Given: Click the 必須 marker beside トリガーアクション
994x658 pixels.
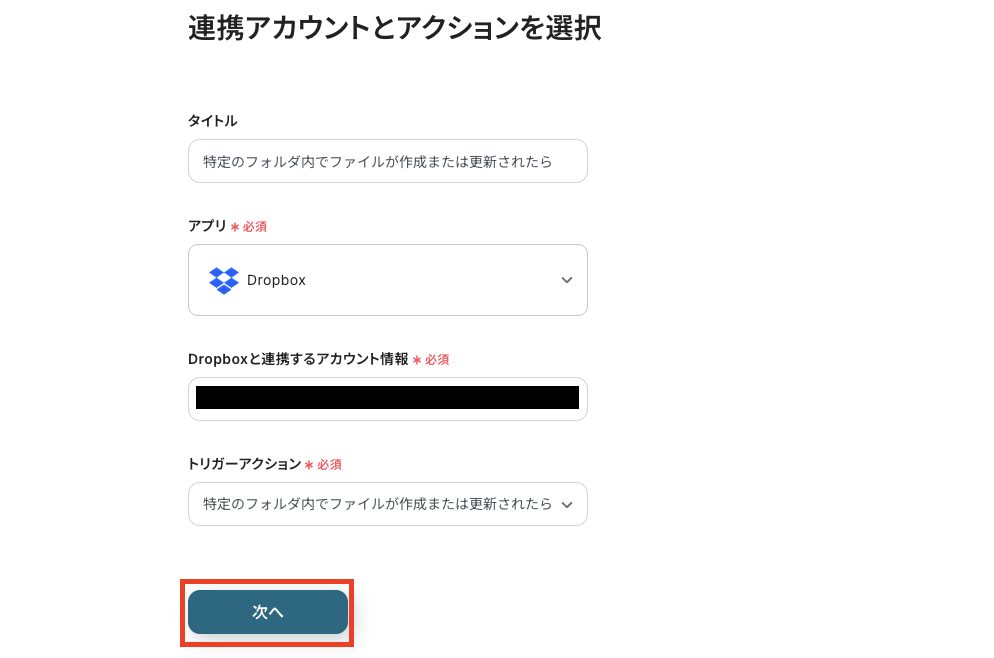Looking at the screenshot, I should (x=330, y=465).
